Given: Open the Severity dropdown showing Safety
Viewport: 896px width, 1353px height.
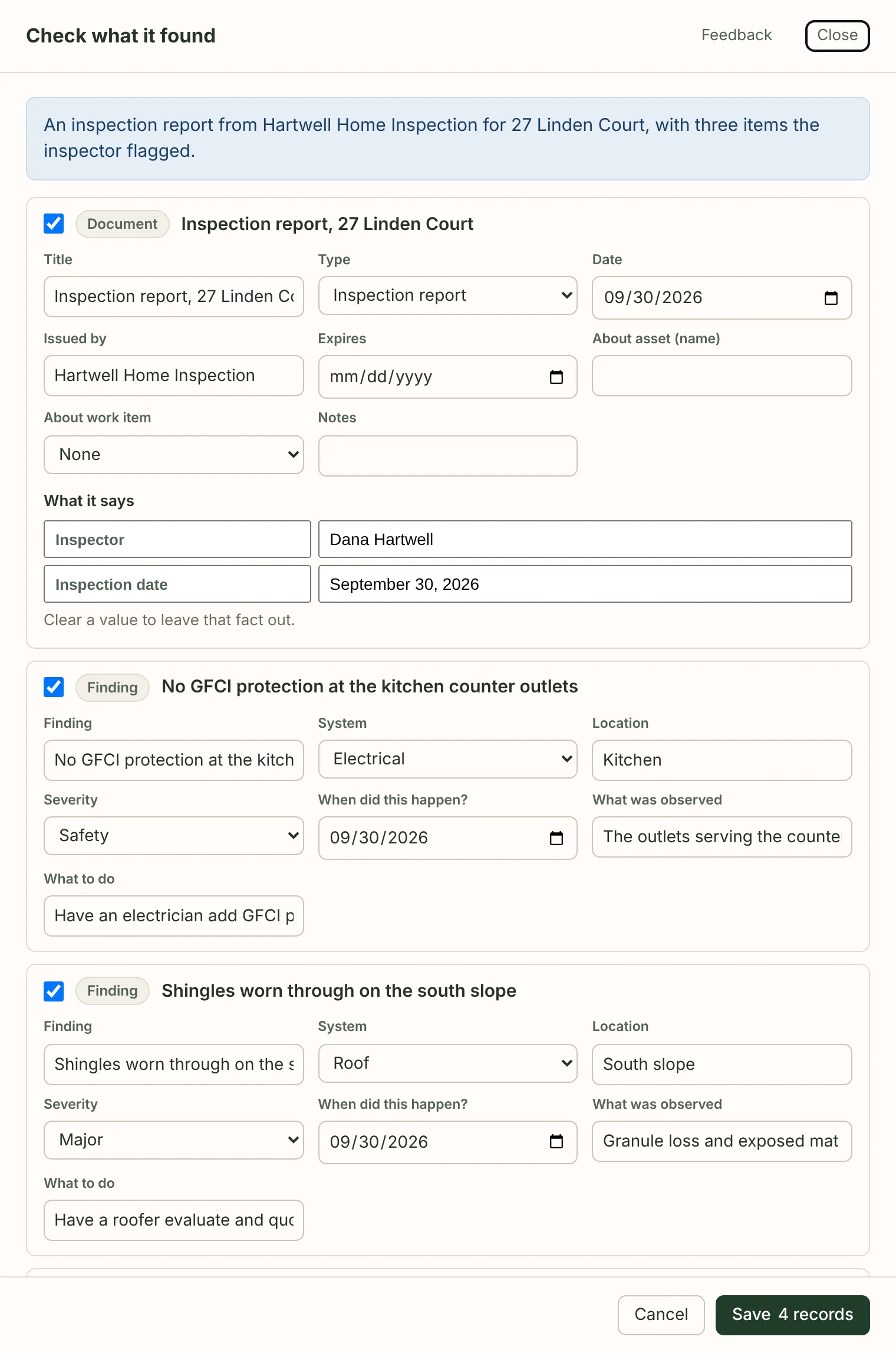Looking at the screenshot, I should pos(174,836).
